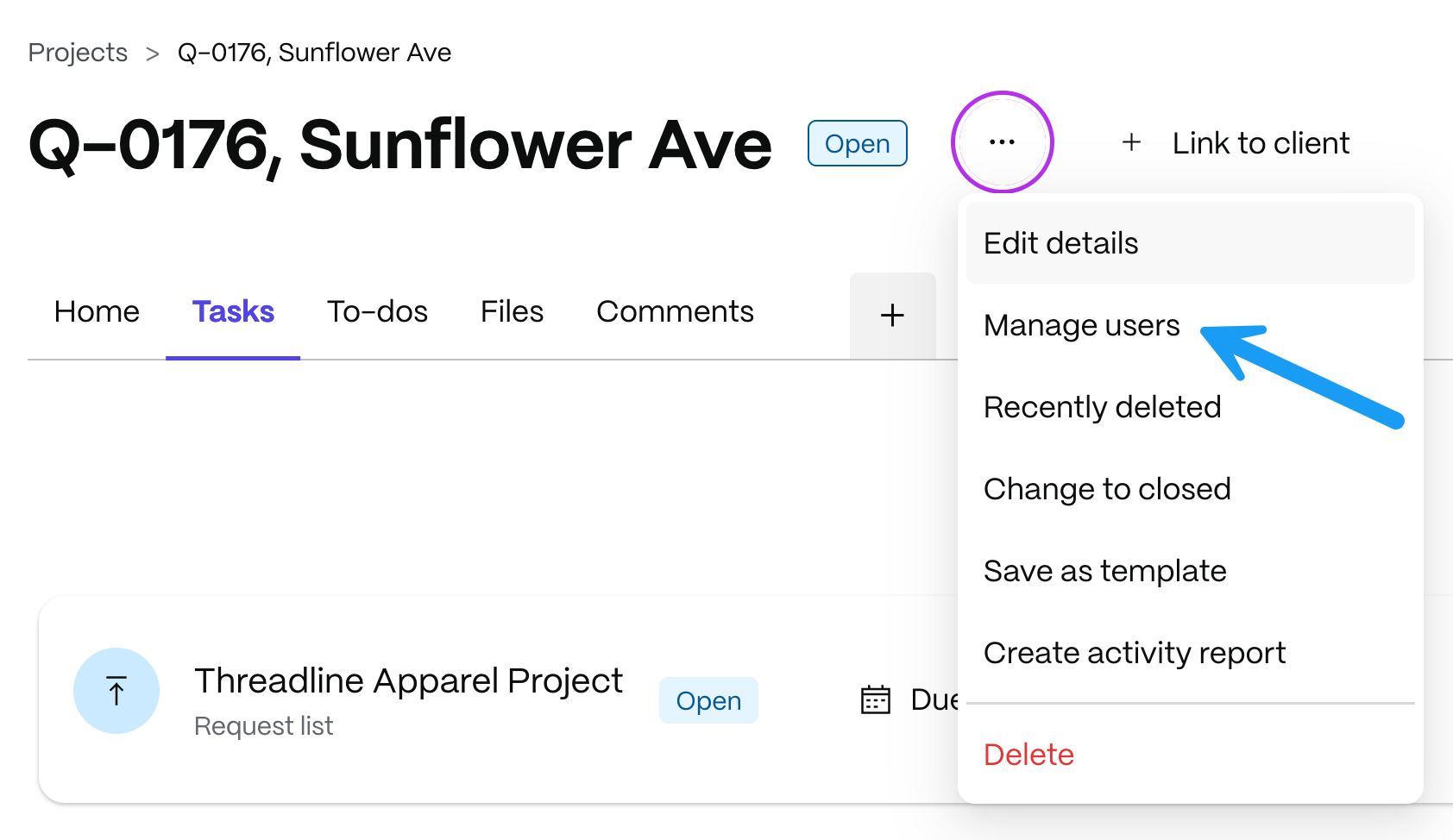The width and height of the screenshot is (1453, 840).
Task: Click the Q-0176, Sunflower Ave page heading
Action: pyautogui.click(x=399, y=145)
